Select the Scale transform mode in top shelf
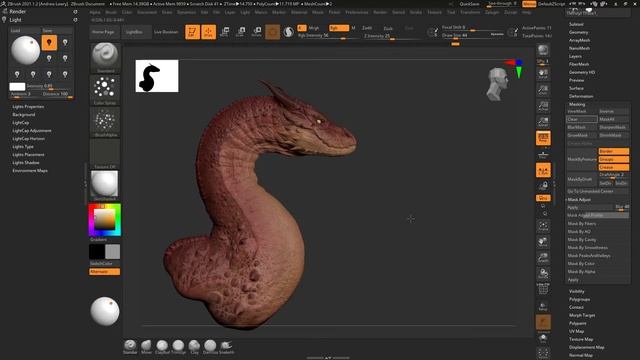Screen dimensions: 640x360 (x=240, y=32)
